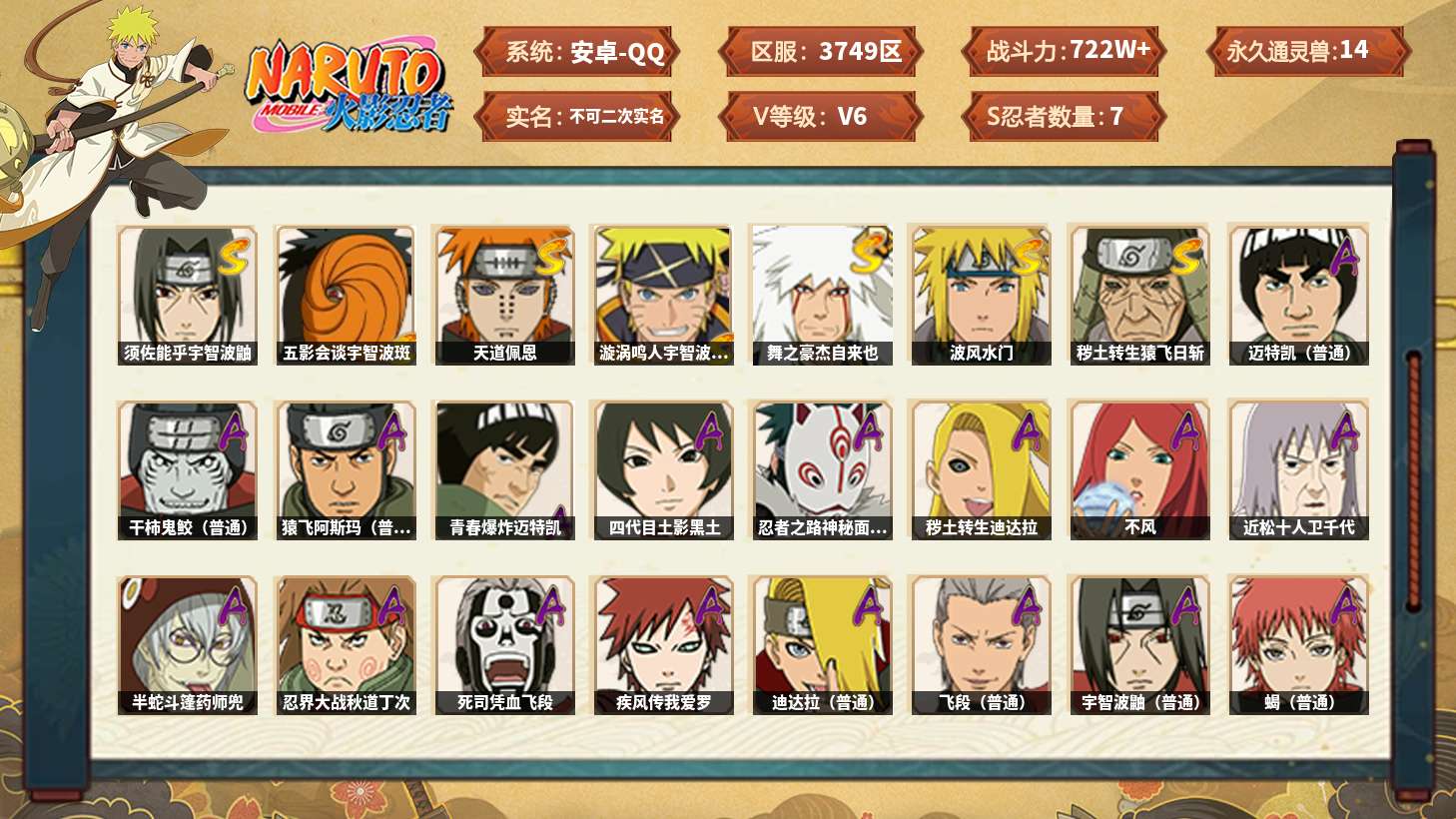
Task: Click the red scroll bar on the right
Action: 1413,479
